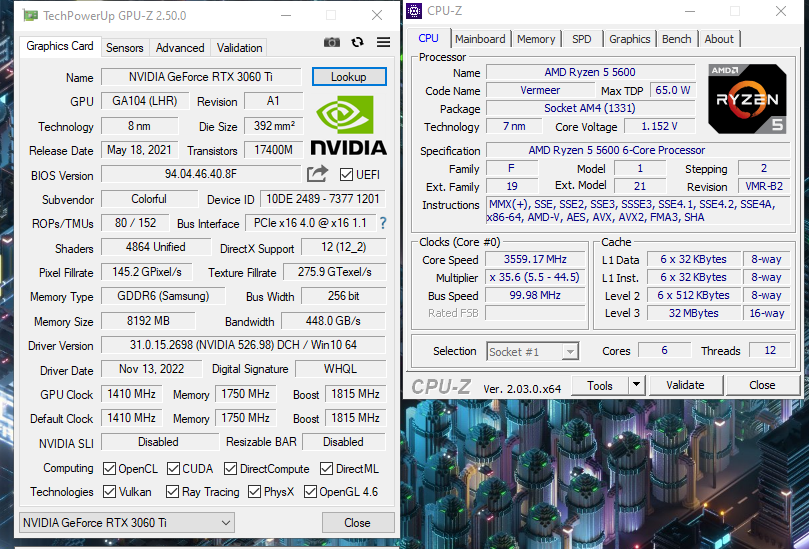
Task: Switch to the Advanced tab in GPU-Z
Action: 180,47
